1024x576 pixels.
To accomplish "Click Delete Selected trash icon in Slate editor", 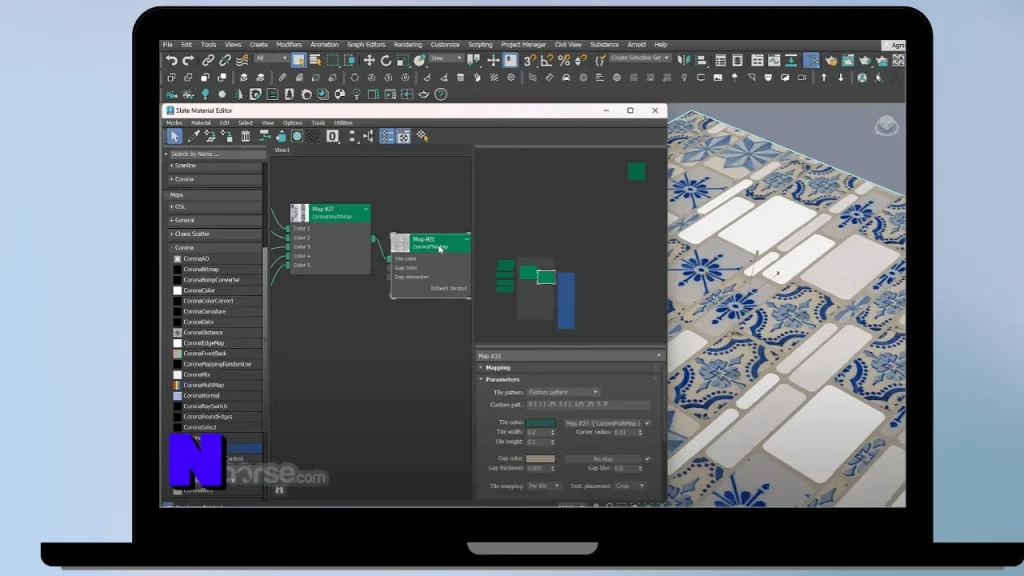I will [246, 136].
